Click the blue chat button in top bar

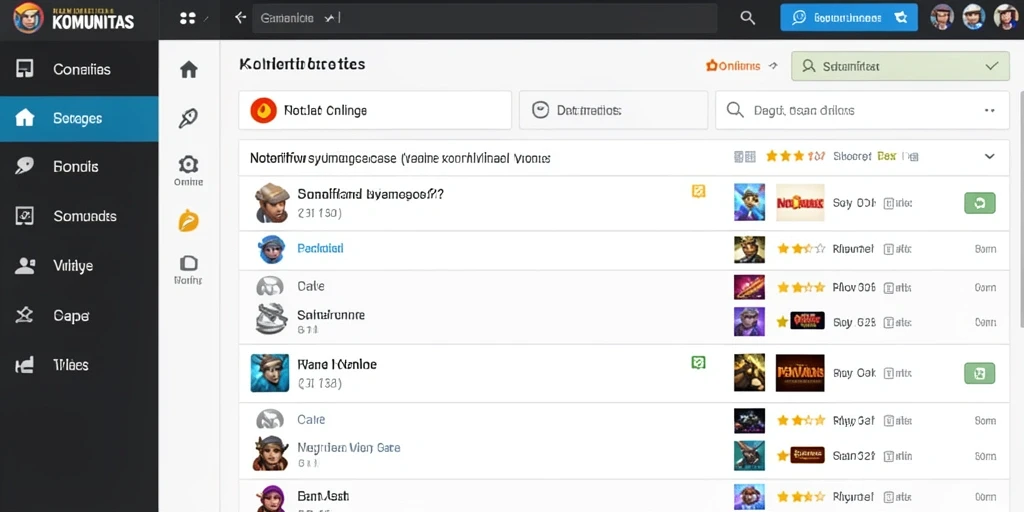(849, 18)
